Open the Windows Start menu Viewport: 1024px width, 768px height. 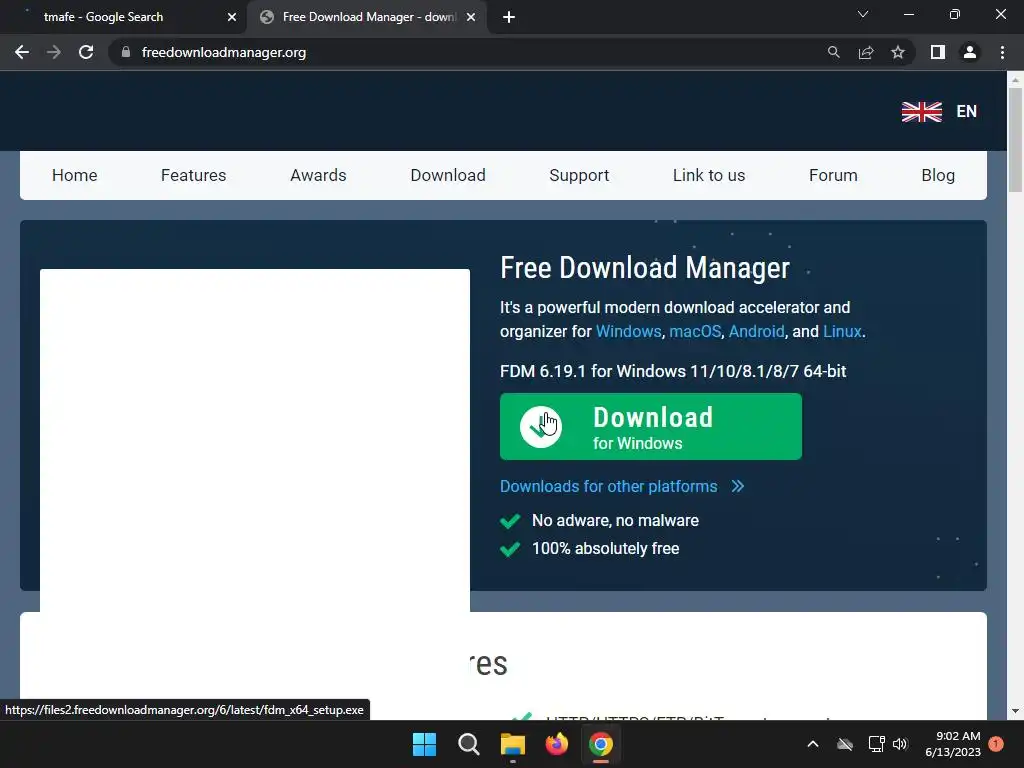click(x=424, y=744)
